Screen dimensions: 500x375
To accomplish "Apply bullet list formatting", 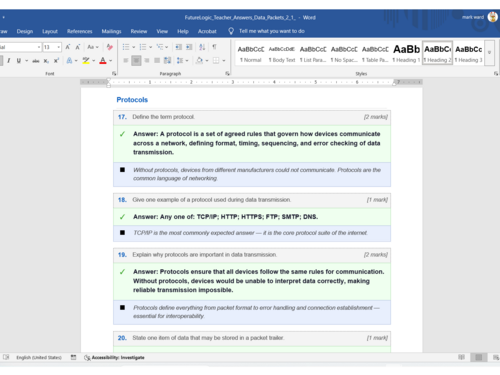I will tap(126, 47).
